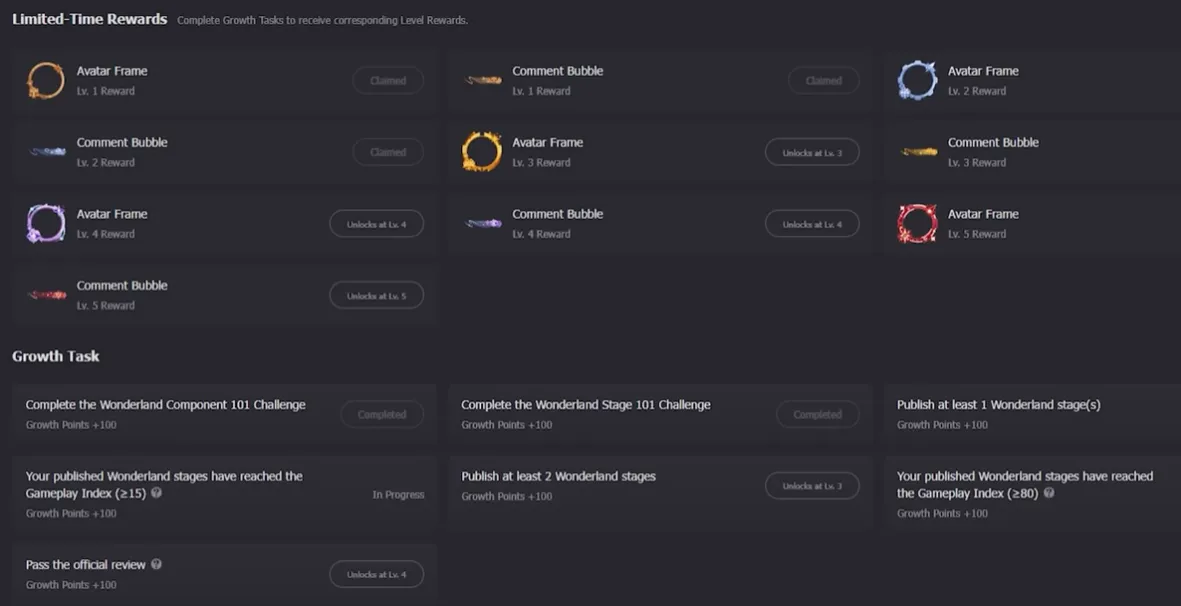Click the Lv. 1 Comment Bubble icon
The width and height of the screenshot is (1181, 606).
pos(482,80)
